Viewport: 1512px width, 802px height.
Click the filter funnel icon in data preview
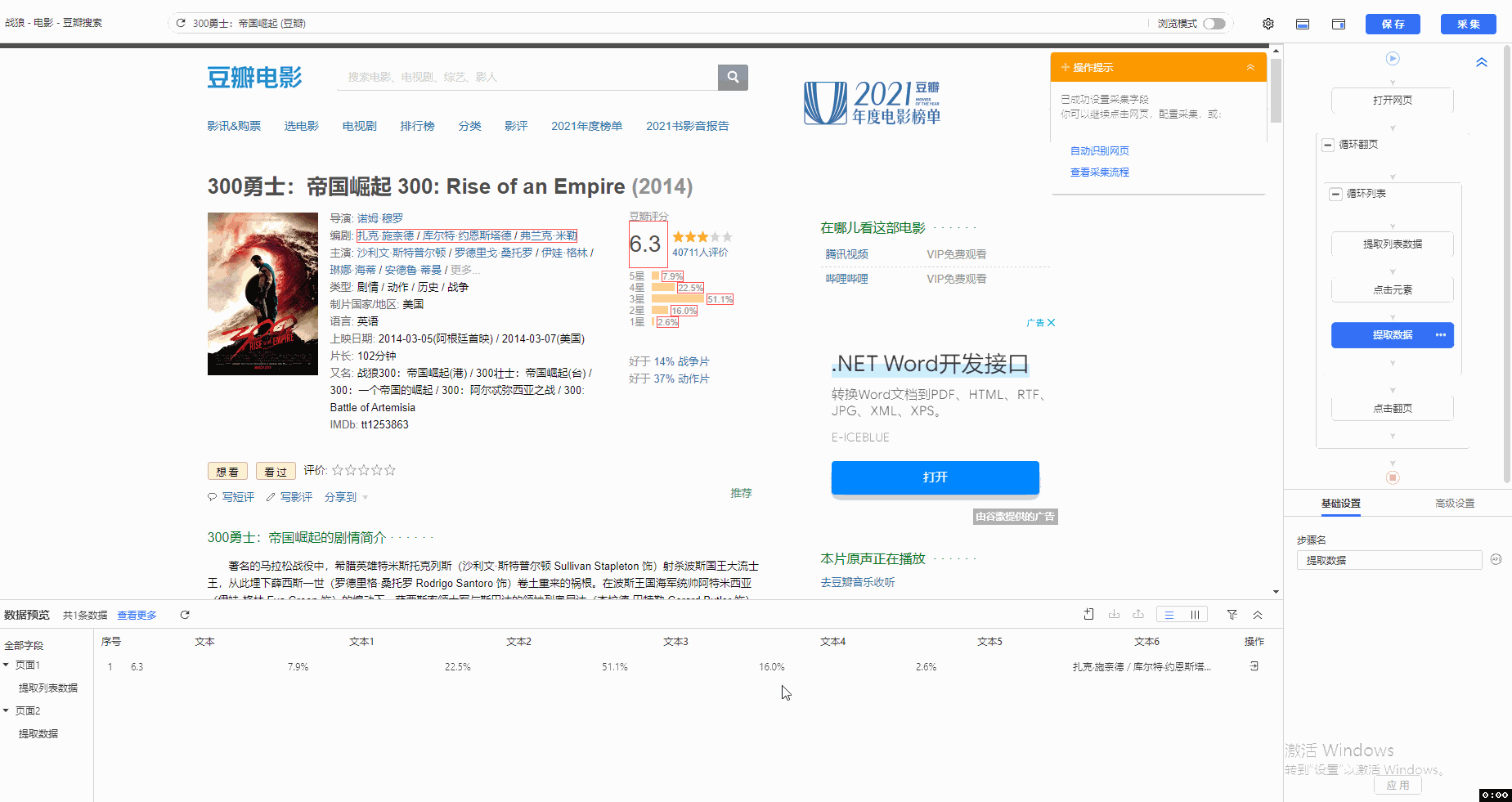coord(1232,615)
